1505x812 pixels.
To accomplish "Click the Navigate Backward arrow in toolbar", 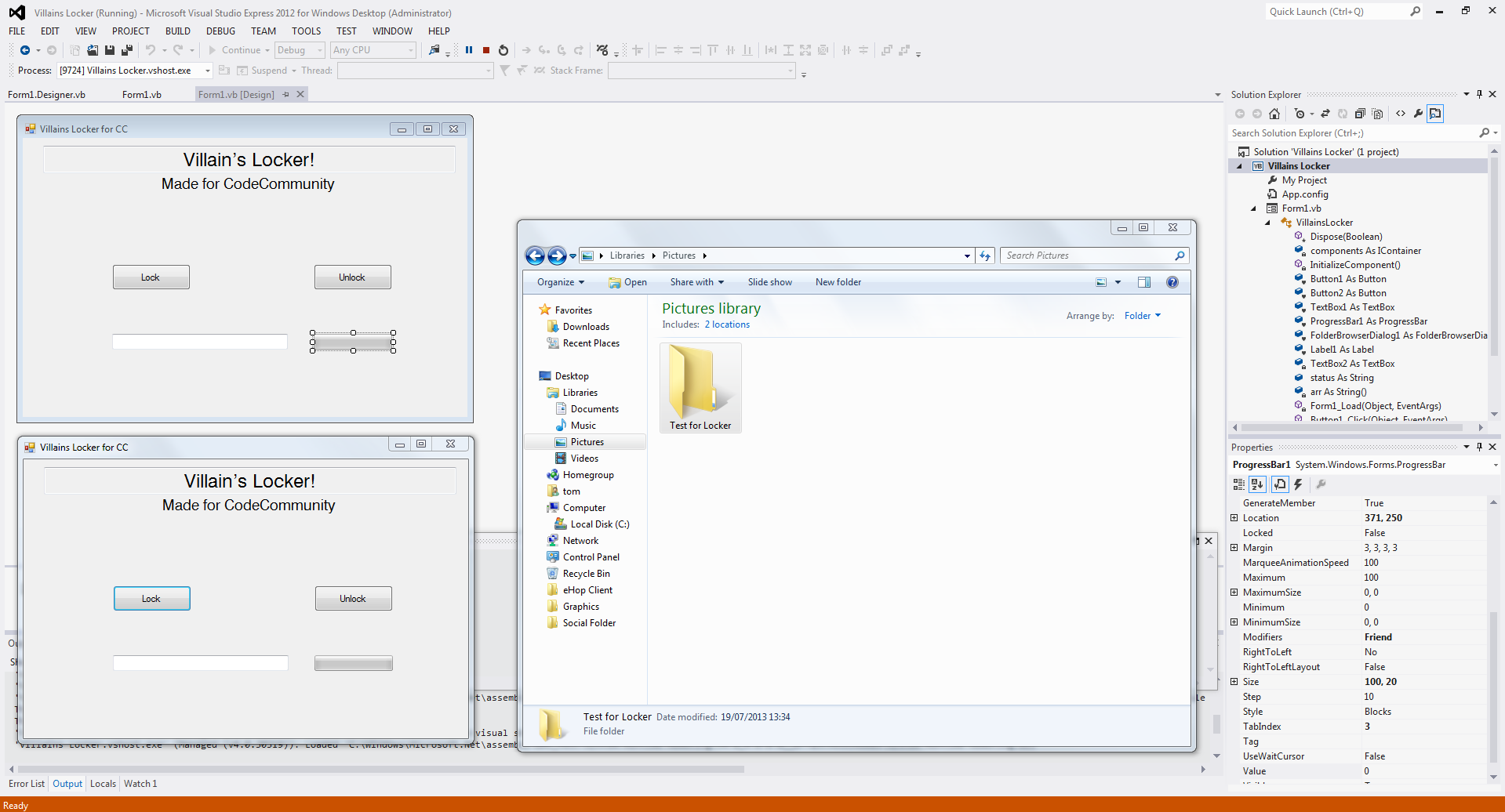I will coord(25,50).
